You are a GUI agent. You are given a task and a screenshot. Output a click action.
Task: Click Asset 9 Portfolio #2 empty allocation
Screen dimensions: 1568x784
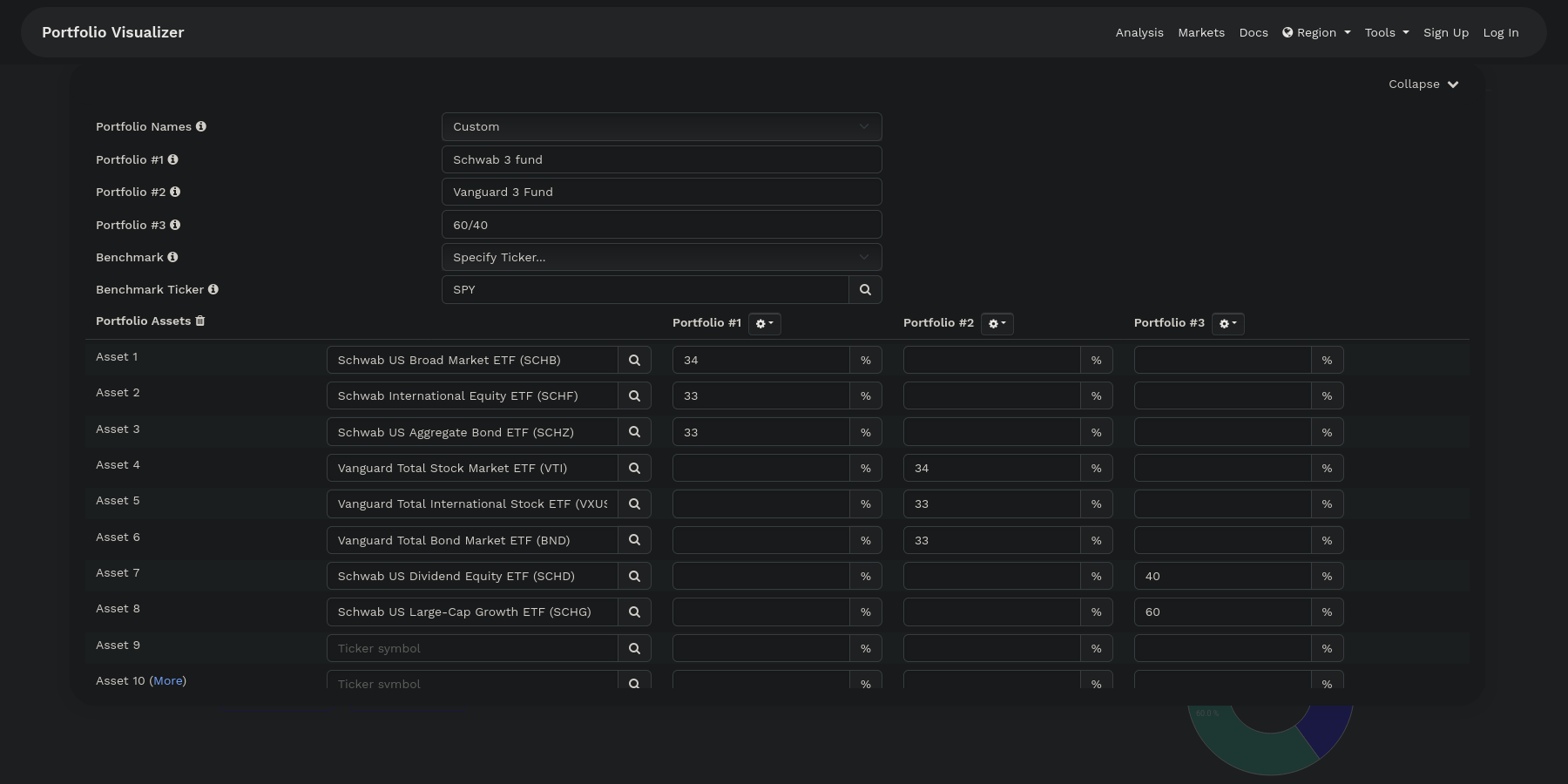point(992,648)
